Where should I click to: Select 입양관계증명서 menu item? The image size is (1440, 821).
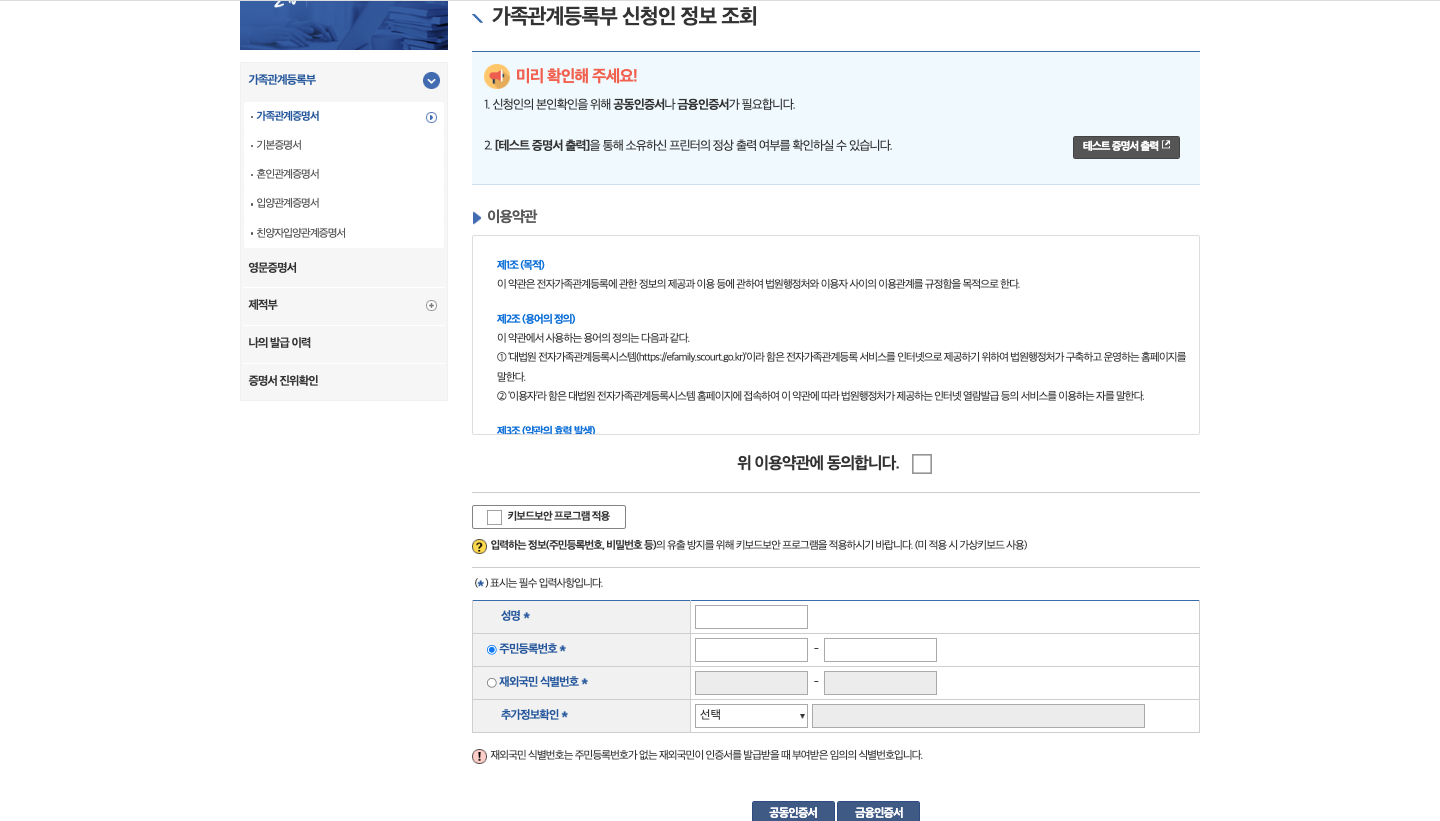288,203
